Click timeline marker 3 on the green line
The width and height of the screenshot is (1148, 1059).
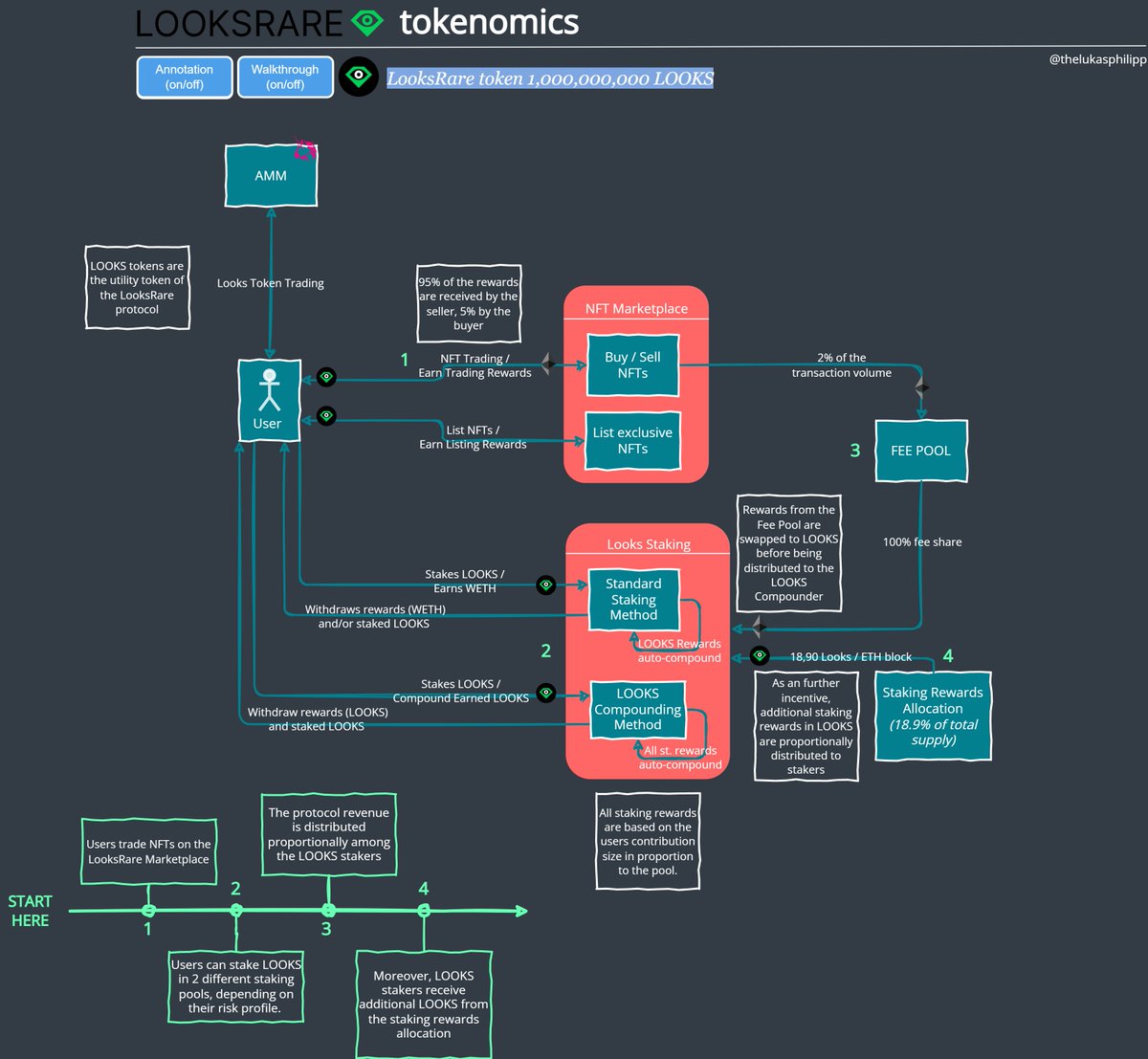click(x=328, y=911)
